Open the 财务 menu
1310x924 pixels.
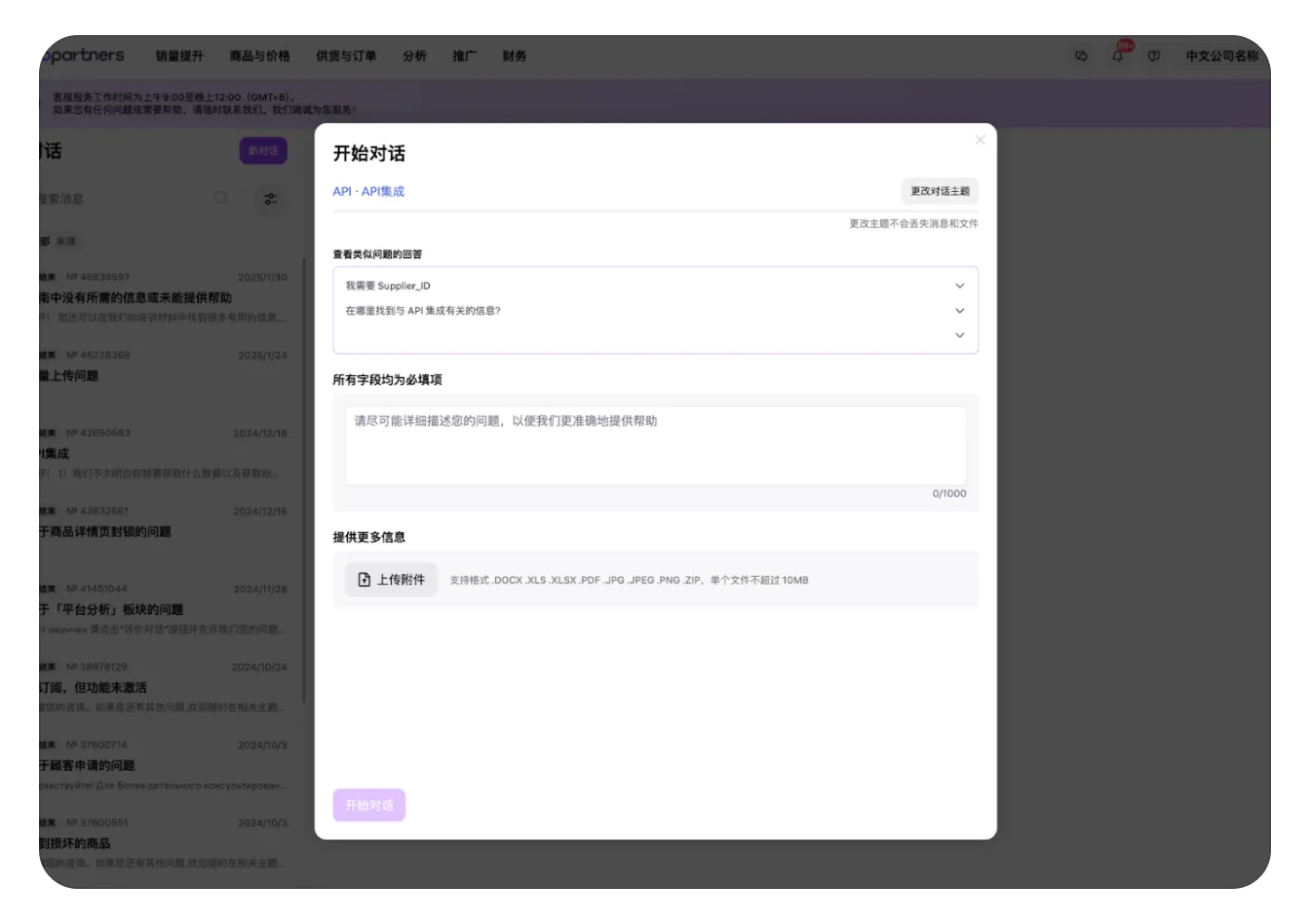[515, 57]
